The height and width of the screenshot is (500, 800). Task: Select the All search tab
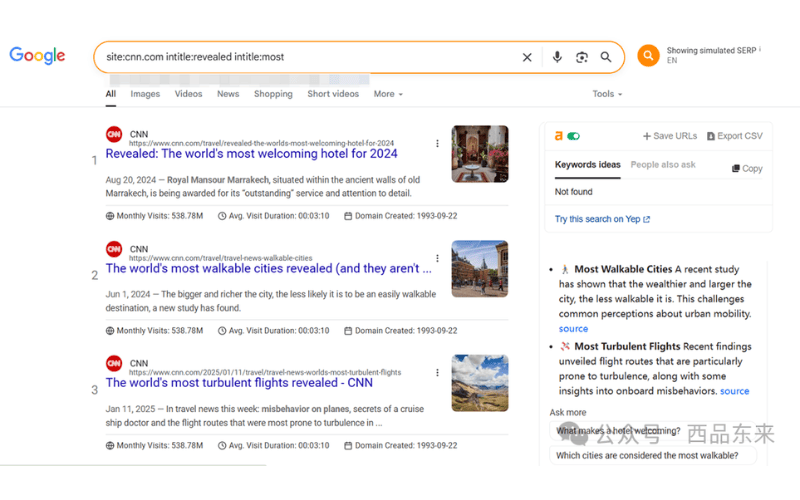point(111,94)
